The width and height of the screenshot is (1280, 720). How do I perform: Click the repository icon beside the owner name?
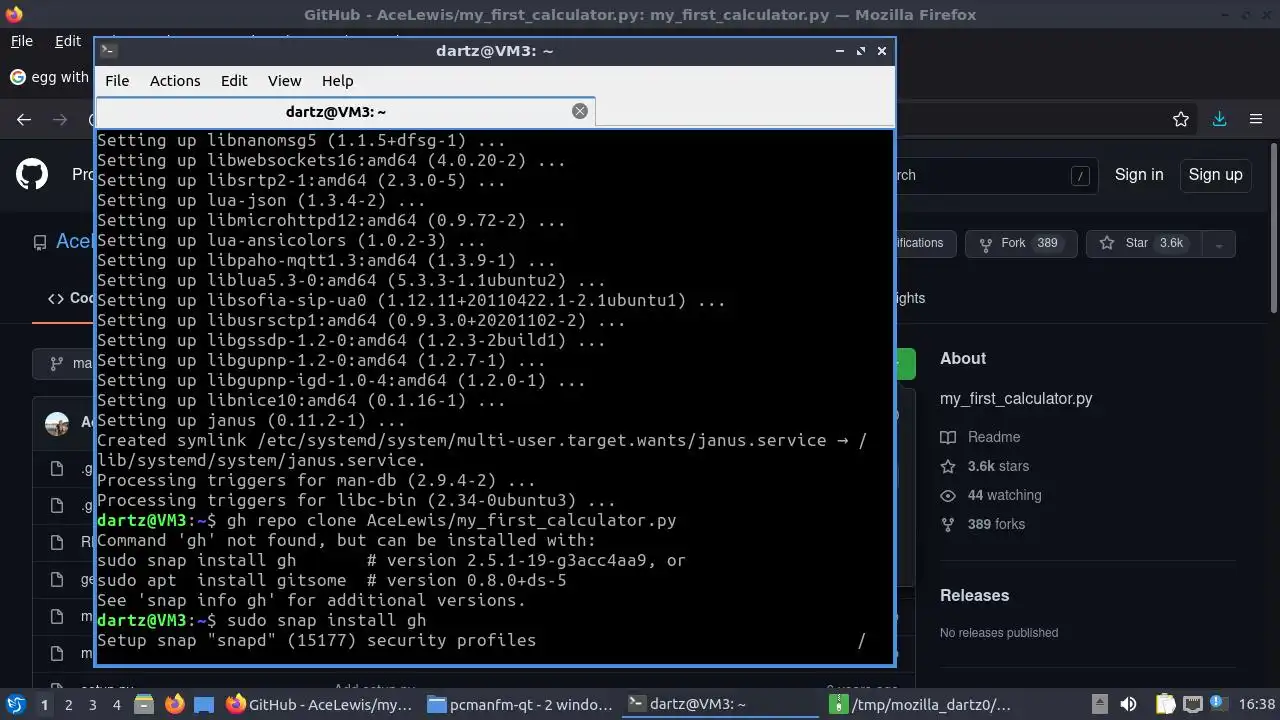point(40,242)
